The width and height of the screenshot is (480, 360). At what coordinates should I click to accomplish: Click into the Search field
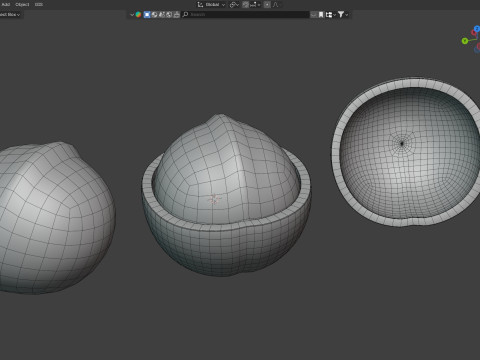pos(246,15)
